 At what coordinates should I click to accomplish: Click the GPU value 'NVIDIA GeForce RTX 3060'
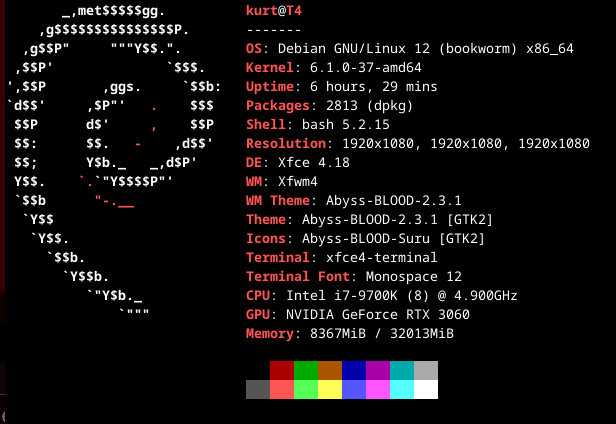pyautogui.click(x=378, y=314)
